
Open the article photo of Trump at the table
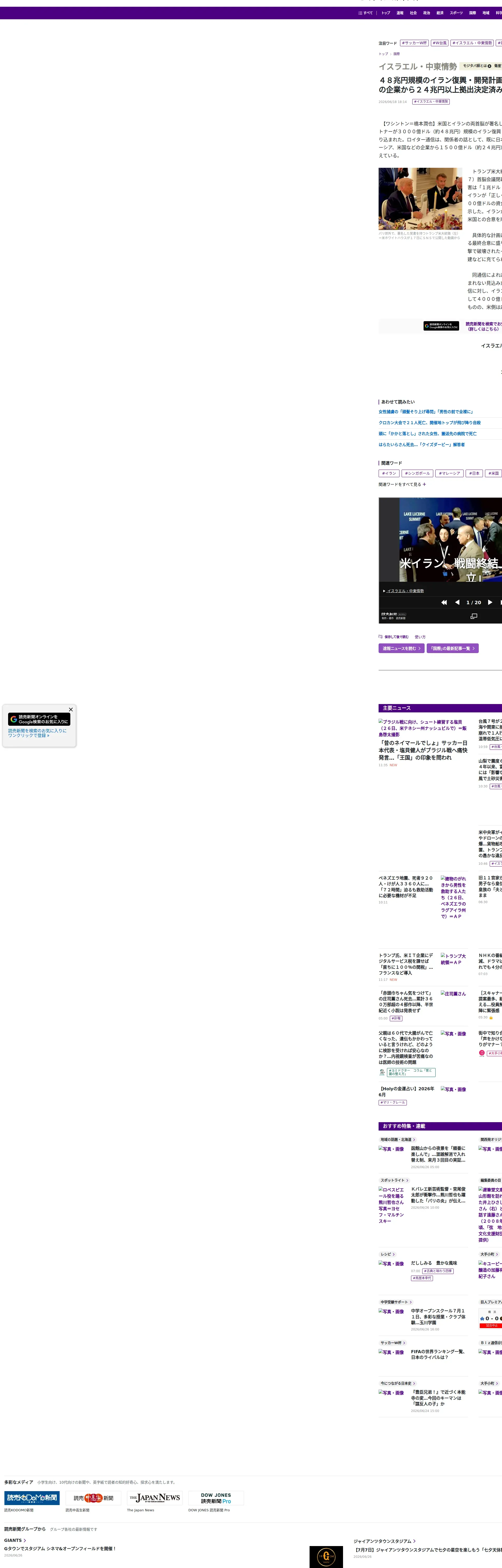click(420, 198)
